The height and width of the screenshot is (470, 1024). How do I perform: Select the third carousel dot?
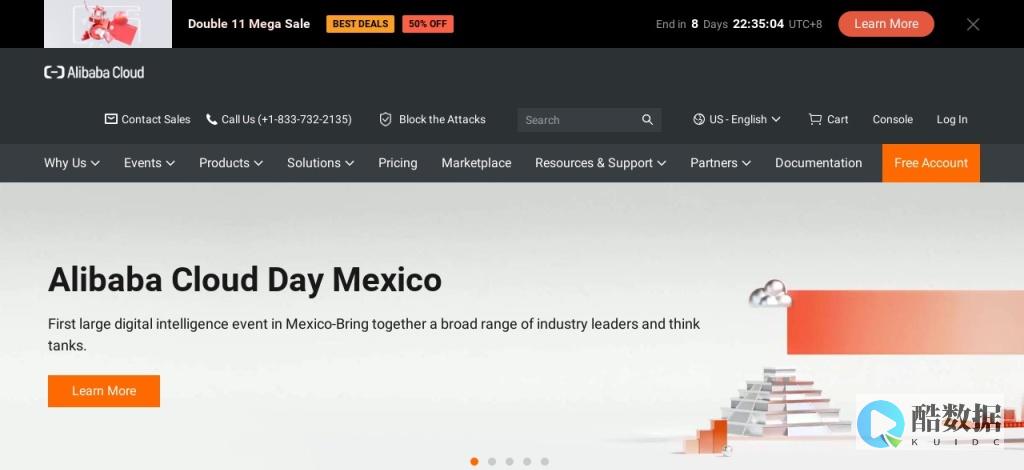[509, 462]
